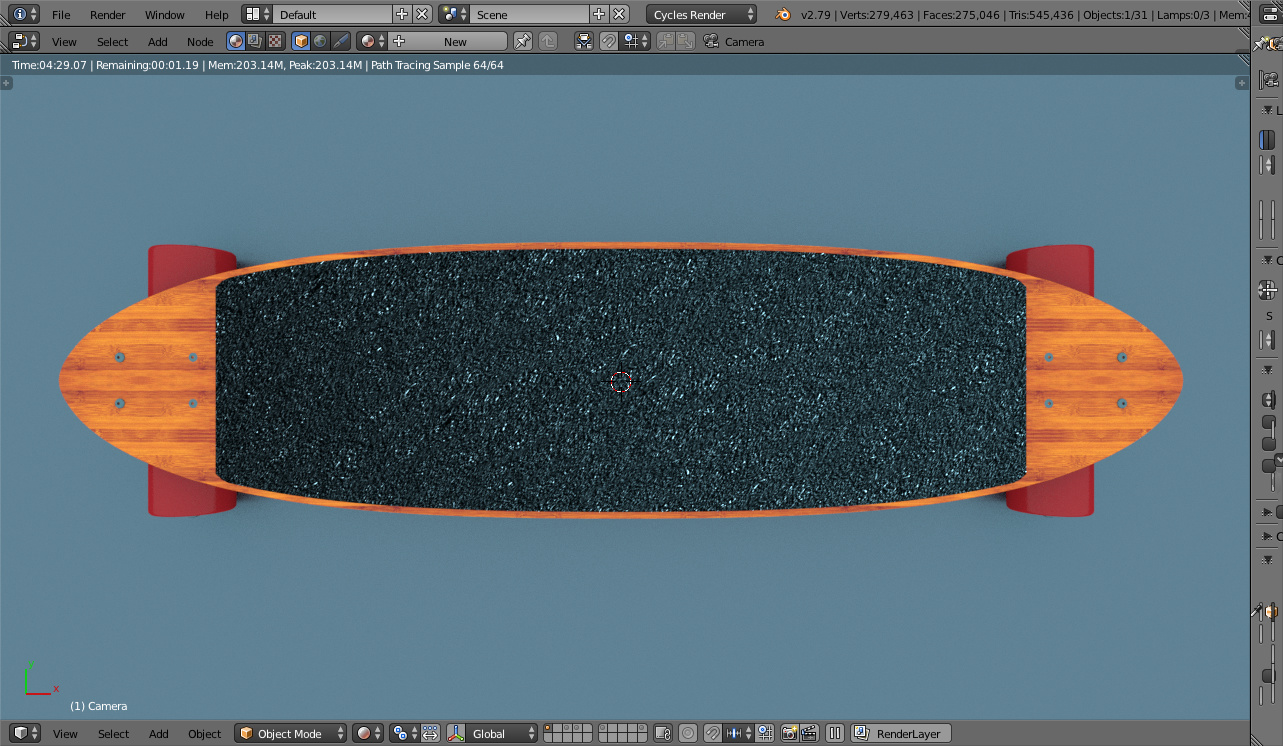
Task: Open the Node menu in node editor
Action: (x=200, y=42)
